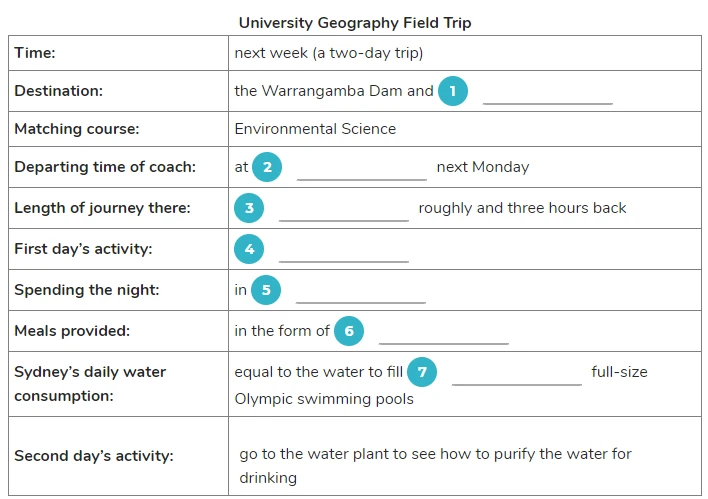Click the next week two-day trip text
708x499 pixels.
329,53
